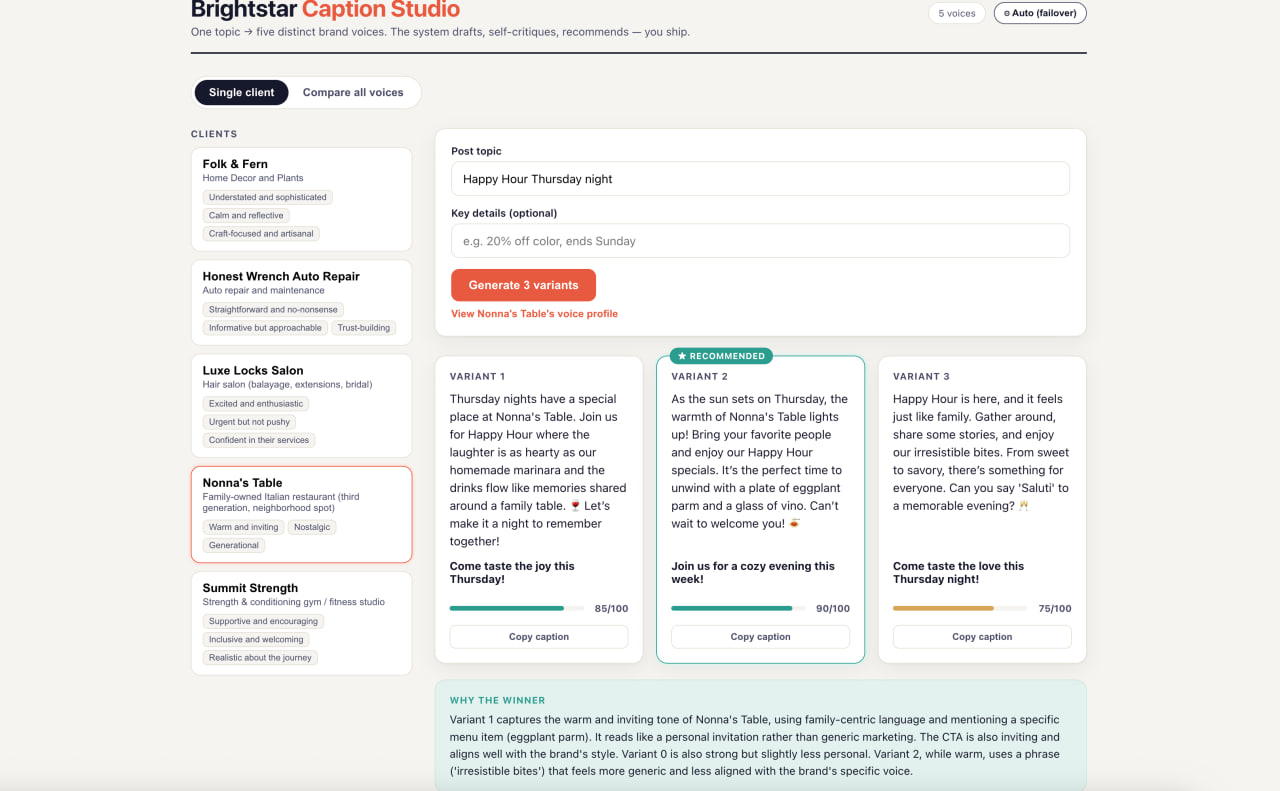Screen dimensions: 1280x791
Task: Switch to Single client view
Action: [241, 92]
